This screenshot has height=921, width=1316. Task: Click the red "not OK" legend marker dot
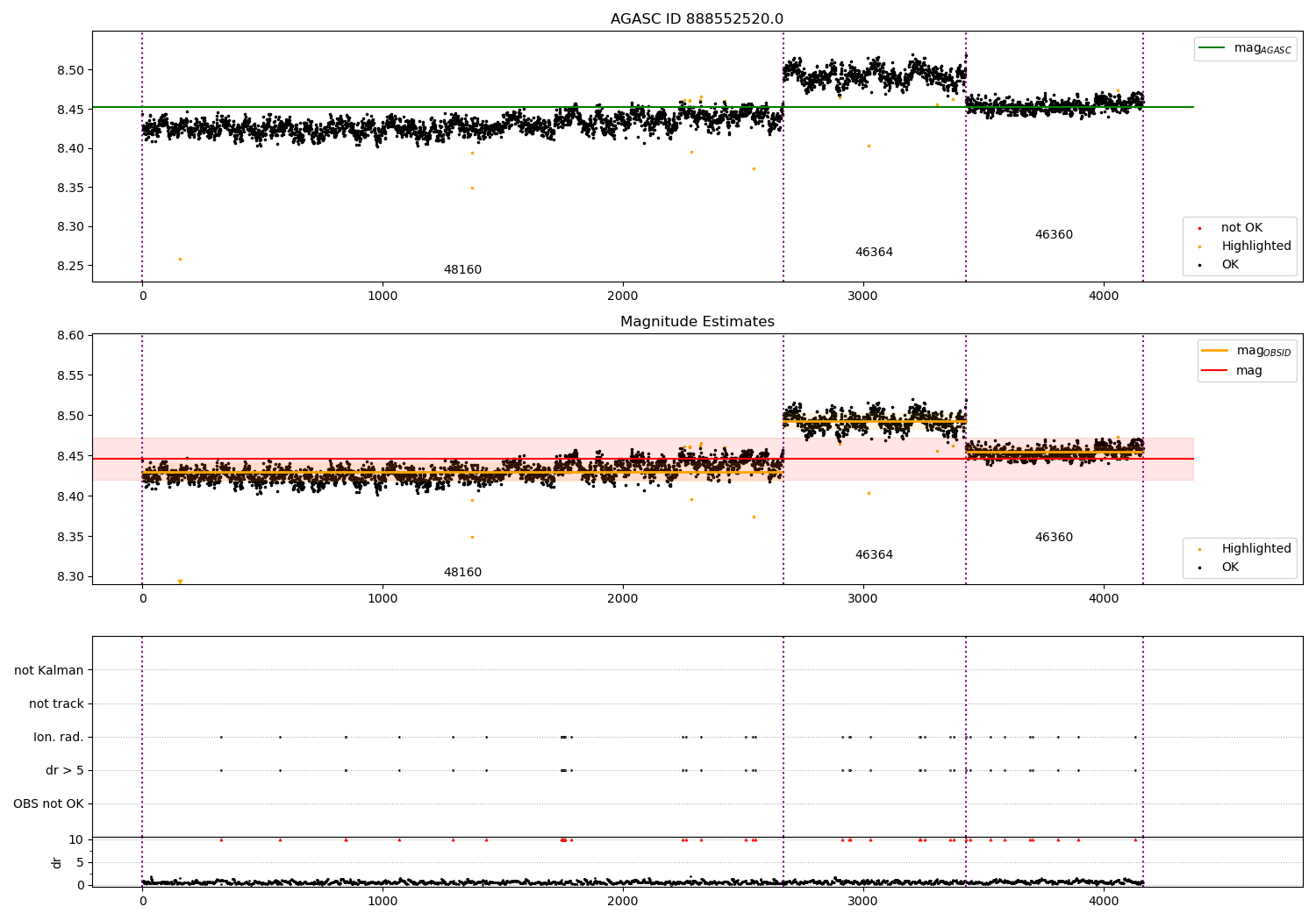(1199, 228)
